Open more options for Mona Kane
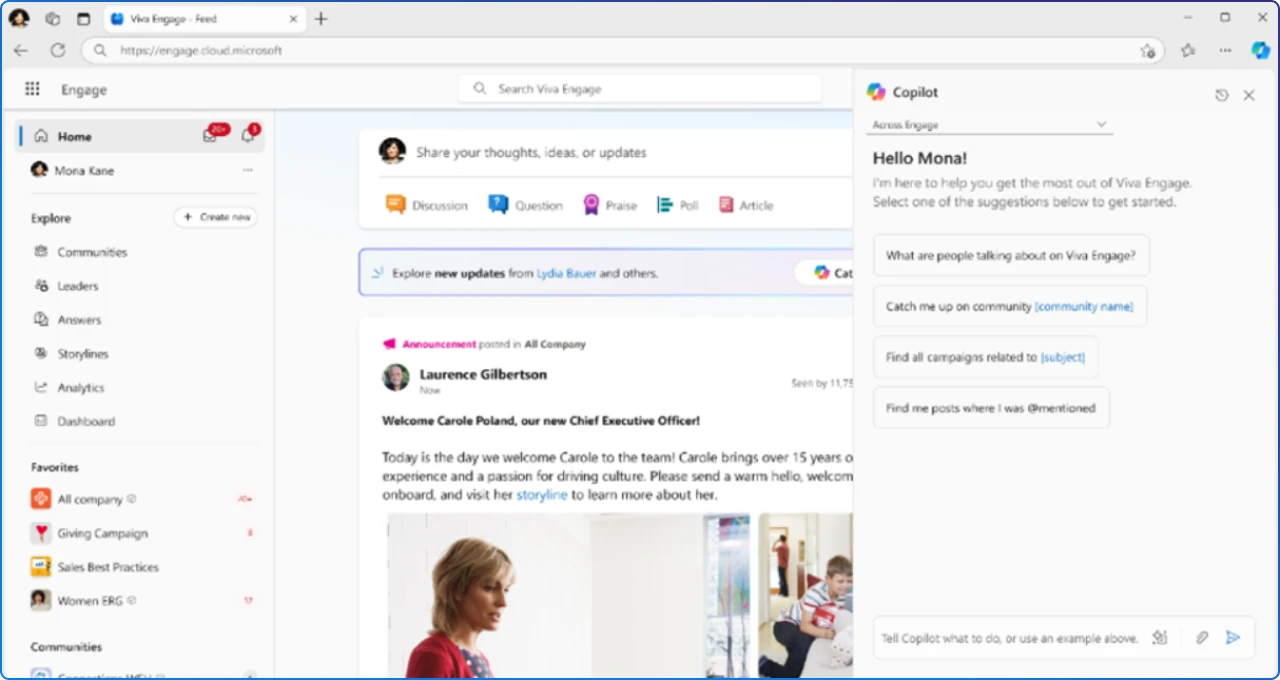 pyautogui.click(x=247, y=170)
